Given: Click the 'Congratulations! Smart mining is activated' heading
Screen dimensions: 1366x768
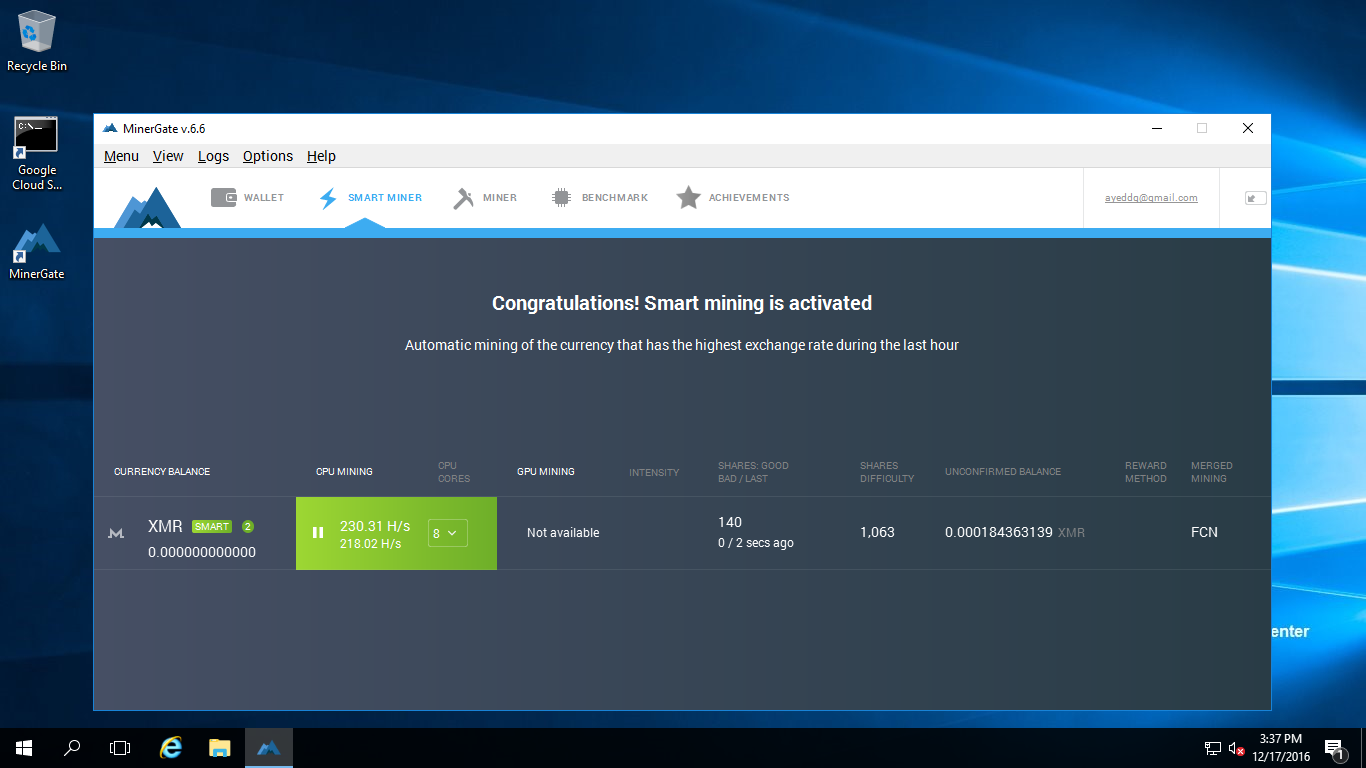Looking at the screenshot, I should [682, 303].
